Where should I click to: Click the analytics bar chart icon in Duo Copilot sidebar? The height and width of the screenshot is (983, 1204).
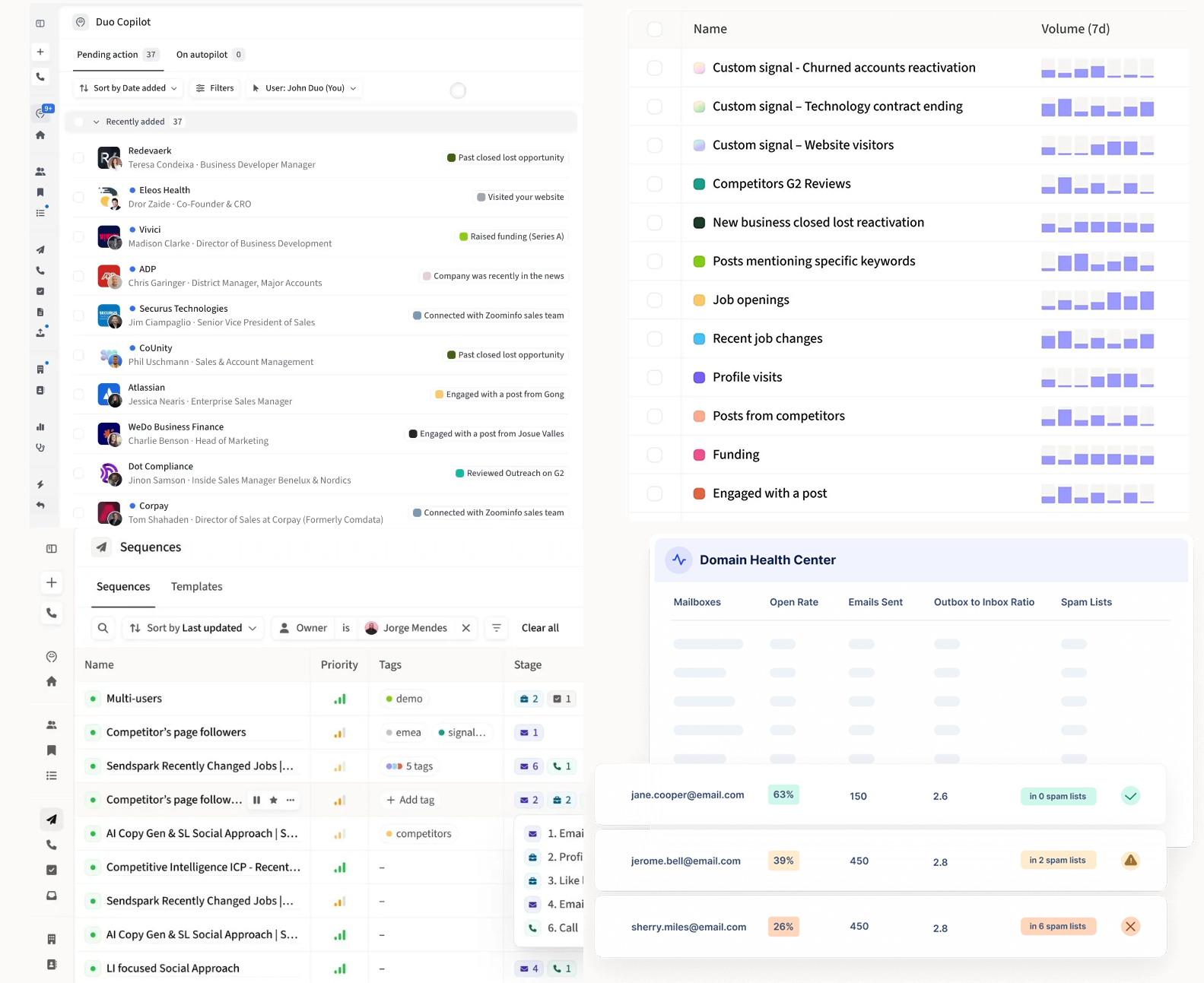(40, 427)
